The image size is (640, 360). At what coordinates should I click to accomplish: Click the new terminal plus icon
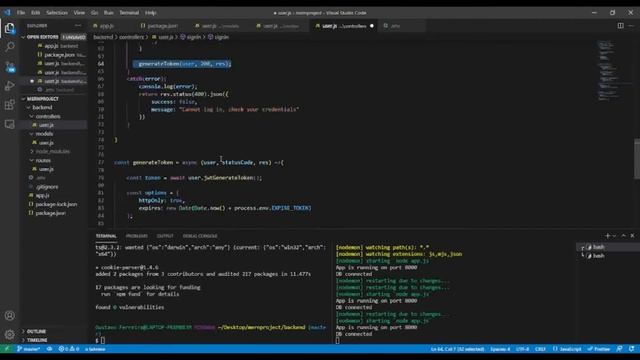pos(607,236)
